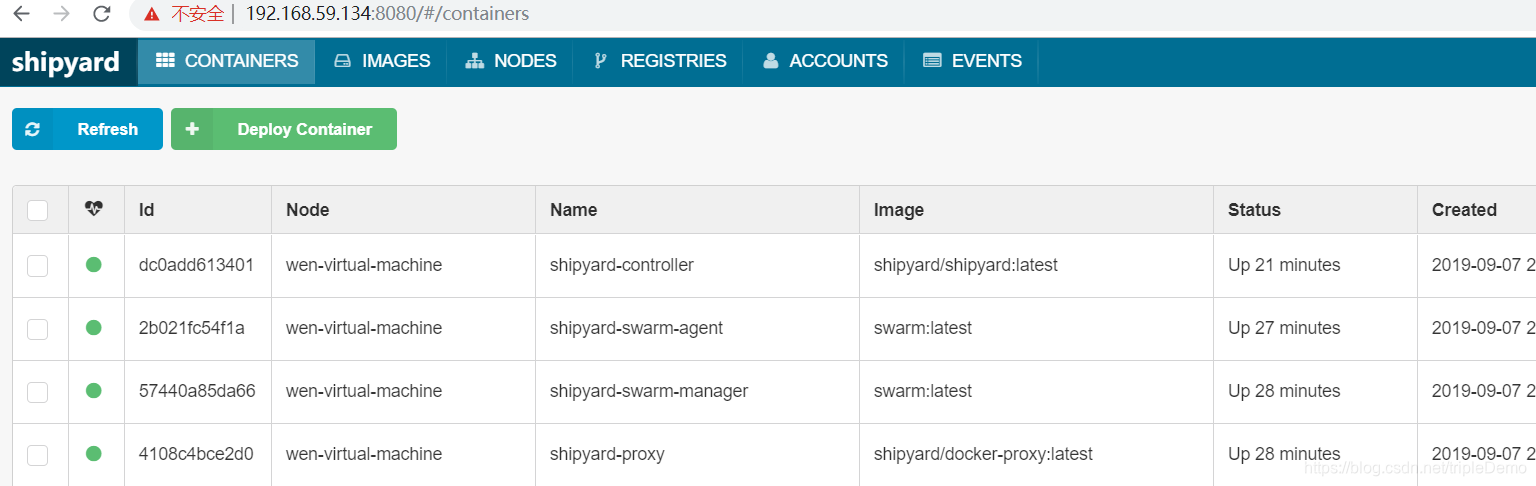Click the Deploy Container button
The image size is (1536, 486).
tap(284, 129)
